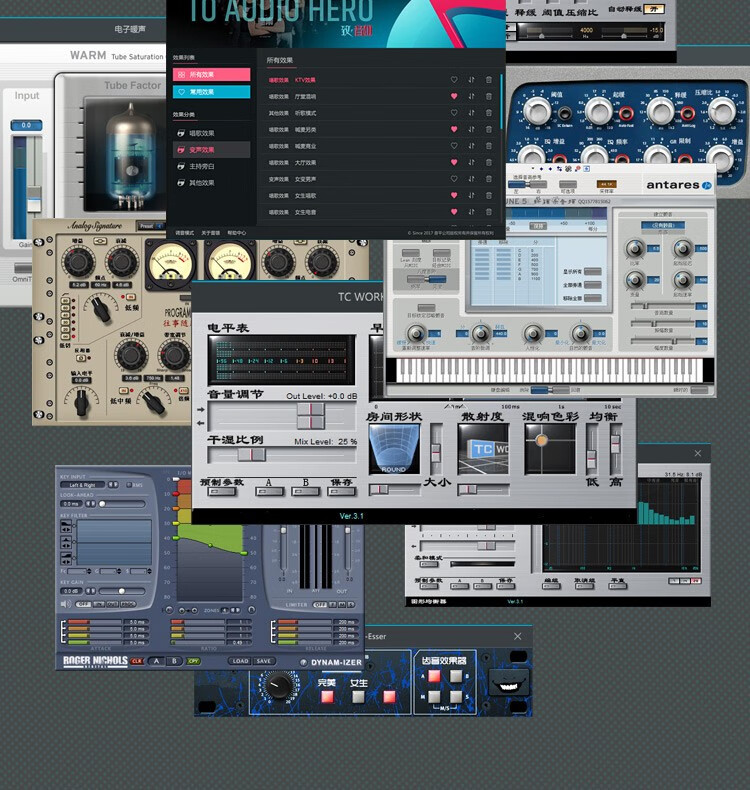Click the green CPY button in Dynam-izer
Screen dimensions: 750x790
pos(193,661)
